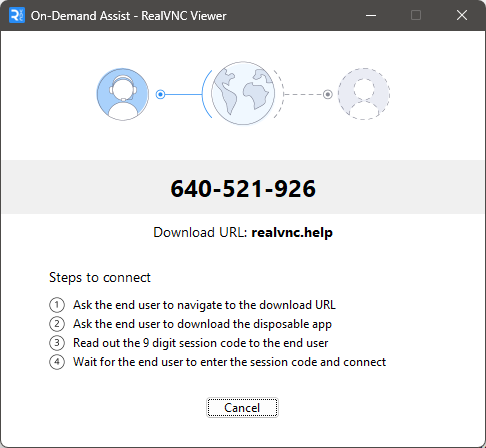Click the realvnc.help download URL
486x448 pixels.
292,232
